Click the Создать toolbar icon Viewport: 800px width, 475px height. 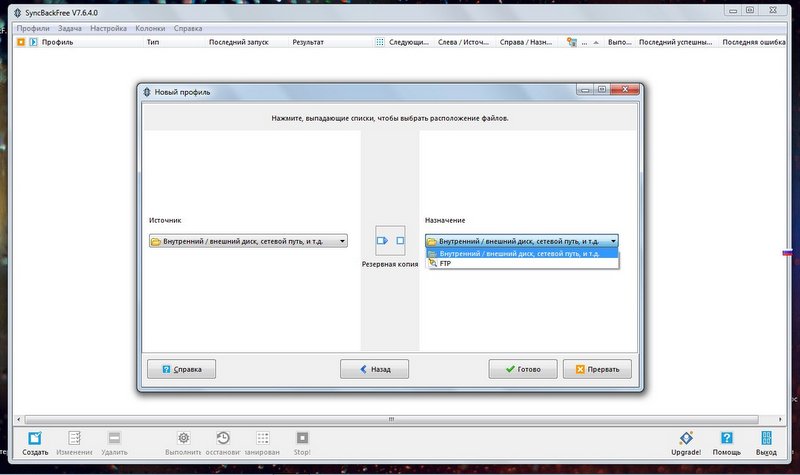pos(35,438)
